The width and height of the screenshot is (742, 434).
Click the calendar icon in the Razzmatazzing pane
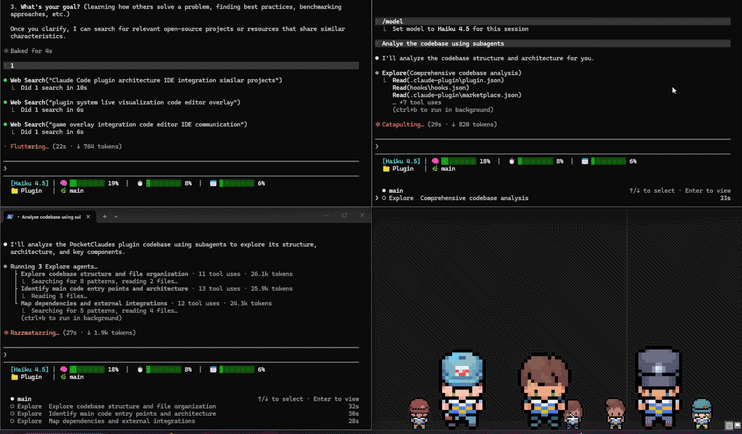pyautogui.click(x=213, y=370)
